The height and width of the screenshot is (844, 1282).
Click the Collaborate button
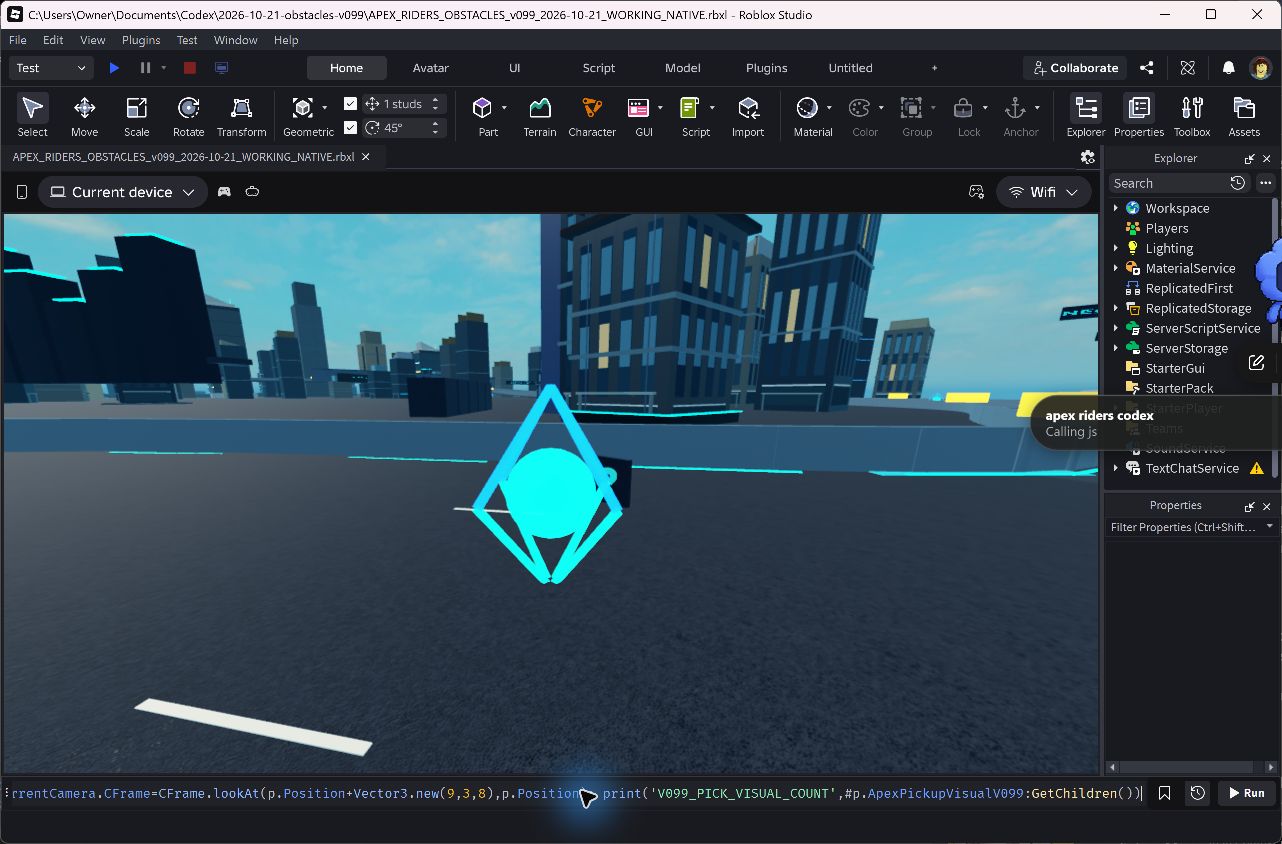click(x=1076, y=68)
